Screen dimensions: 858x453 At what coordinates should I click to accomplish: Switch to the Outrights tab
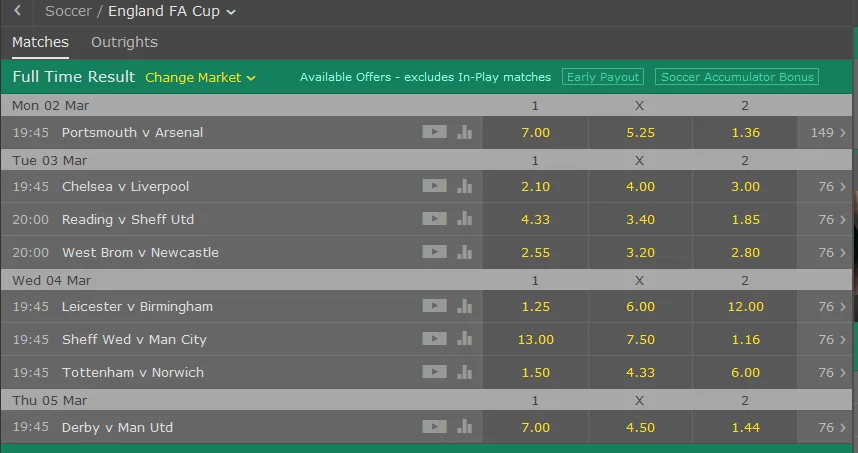coord(124,42)
